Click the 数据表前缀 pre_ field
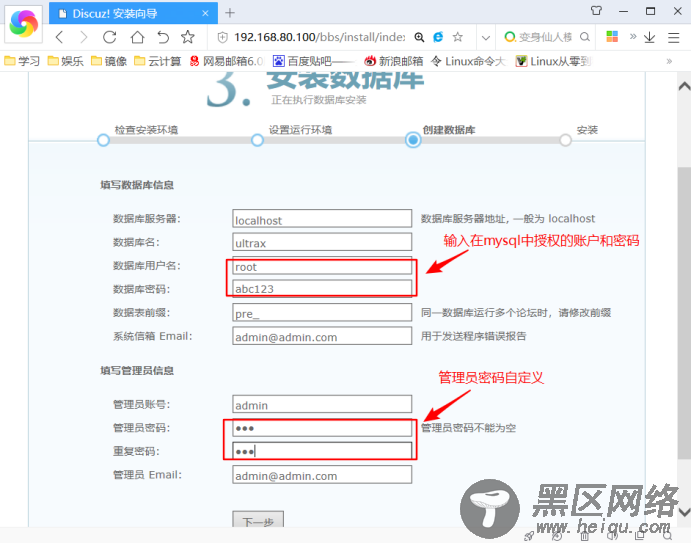The width and height of the screenshot is (692, 544). pyautogui.click(x=322, y=313)
